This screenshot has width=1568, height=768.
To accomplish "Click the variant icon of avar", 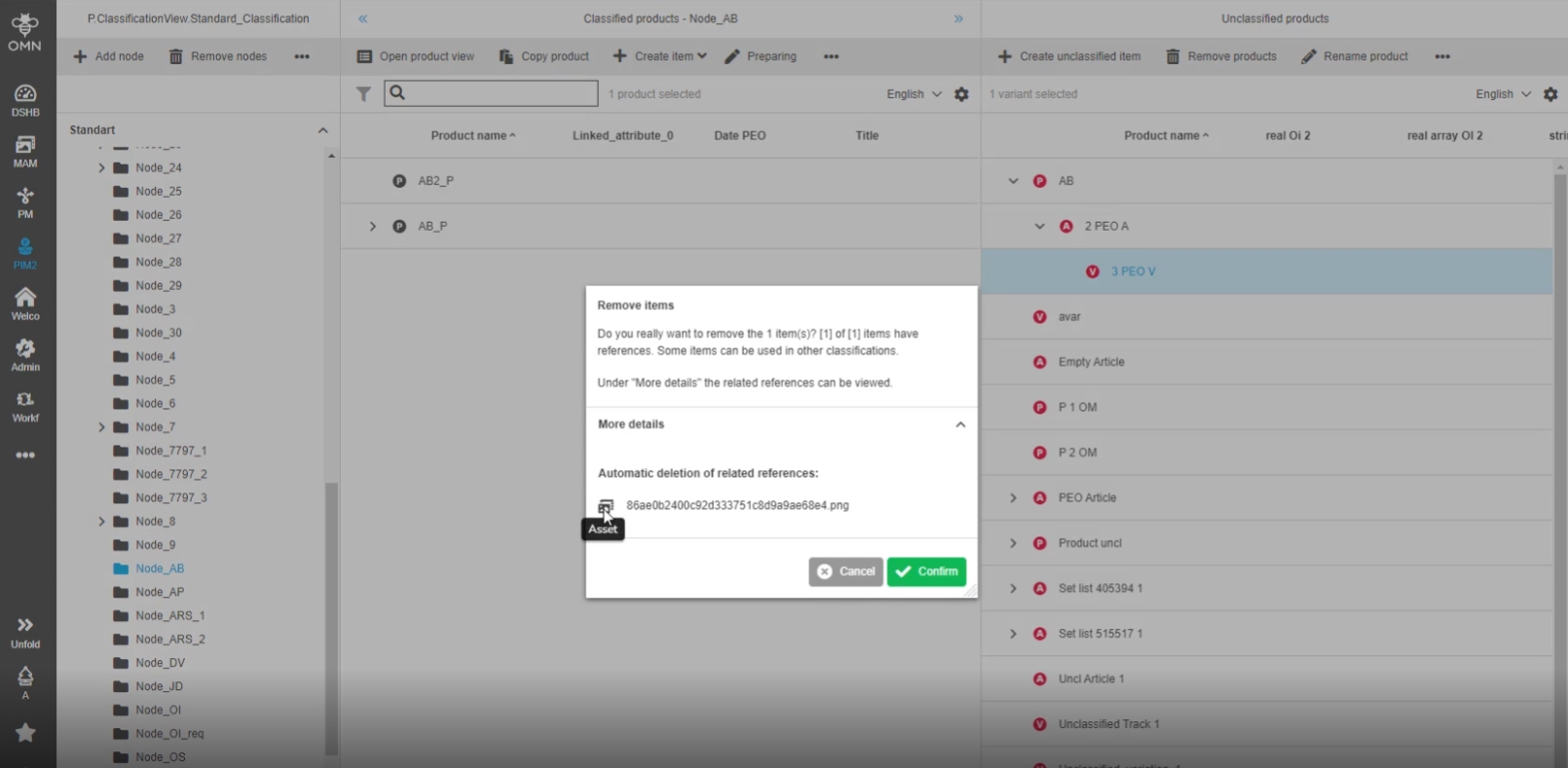I will (x=1040, y=316).
